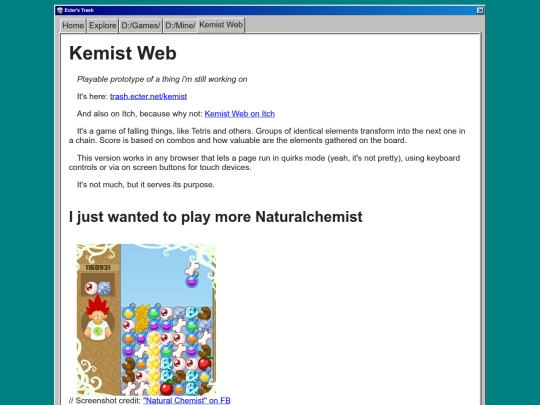Viewport: 540px width, 405px height.
Task: Open the Home tab
Action: coord(73,26)
